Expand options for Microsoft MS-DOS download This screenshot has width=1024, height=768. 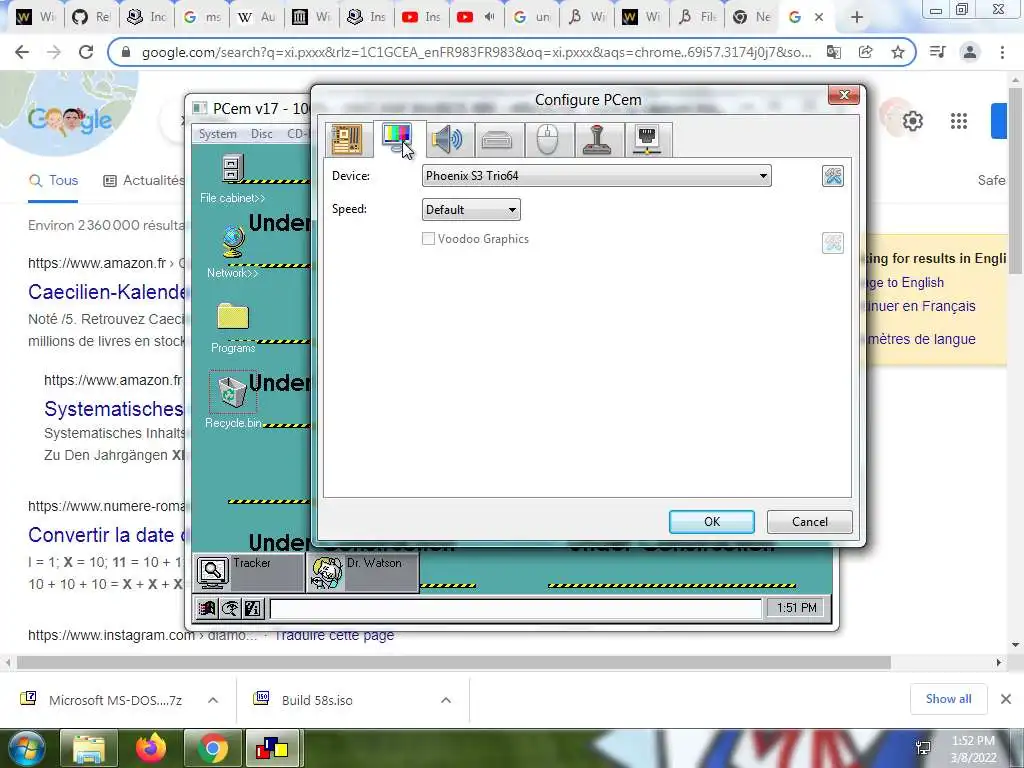pos(212,700)
